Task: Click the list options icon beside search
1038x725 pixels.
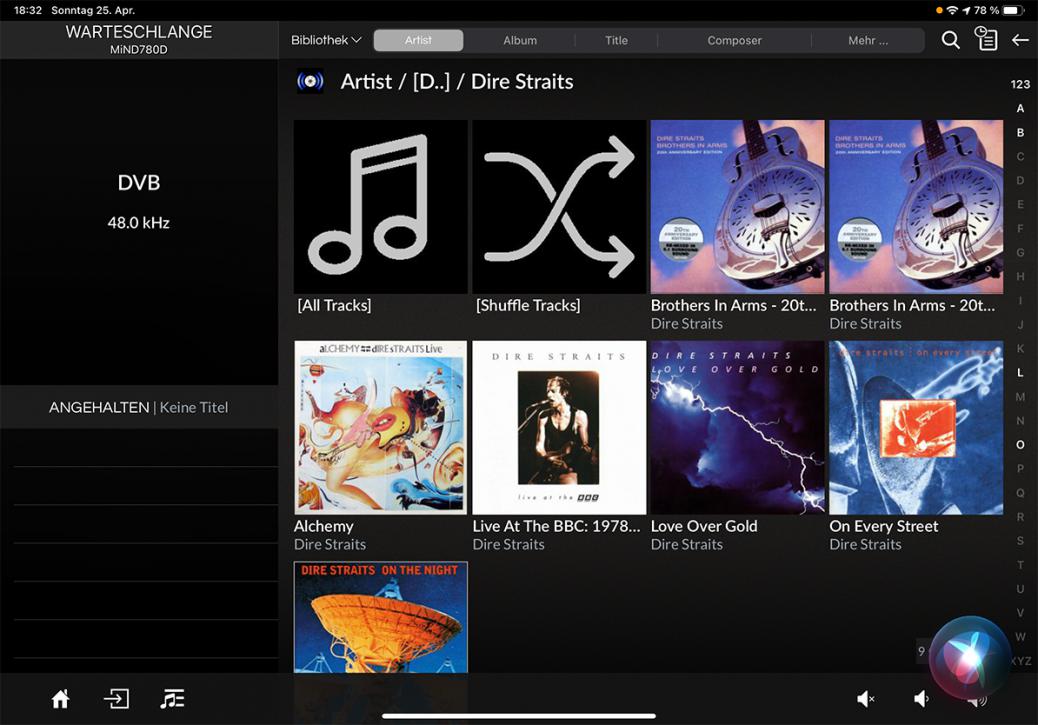Action: point(986,39)
